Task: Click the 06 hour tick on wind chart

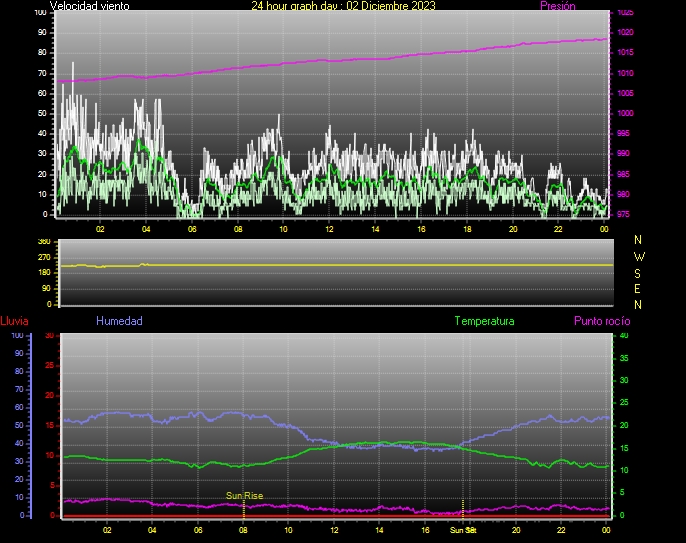Action: (x=192, y=229)
